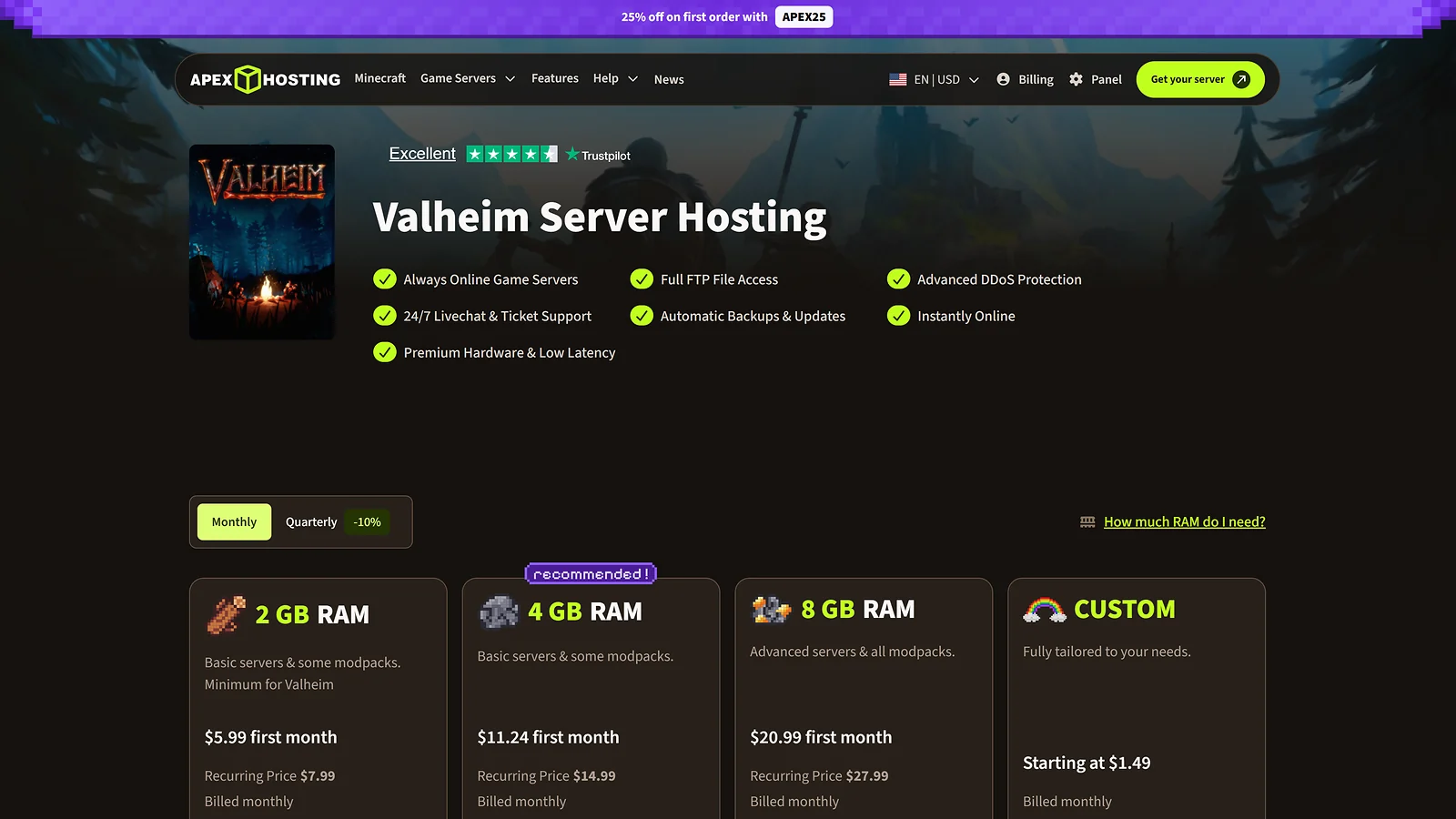Click checkmark beside Advanced DDoS Protection
Viewport: 1456px width, 819px height.
[x=898, y=278]
